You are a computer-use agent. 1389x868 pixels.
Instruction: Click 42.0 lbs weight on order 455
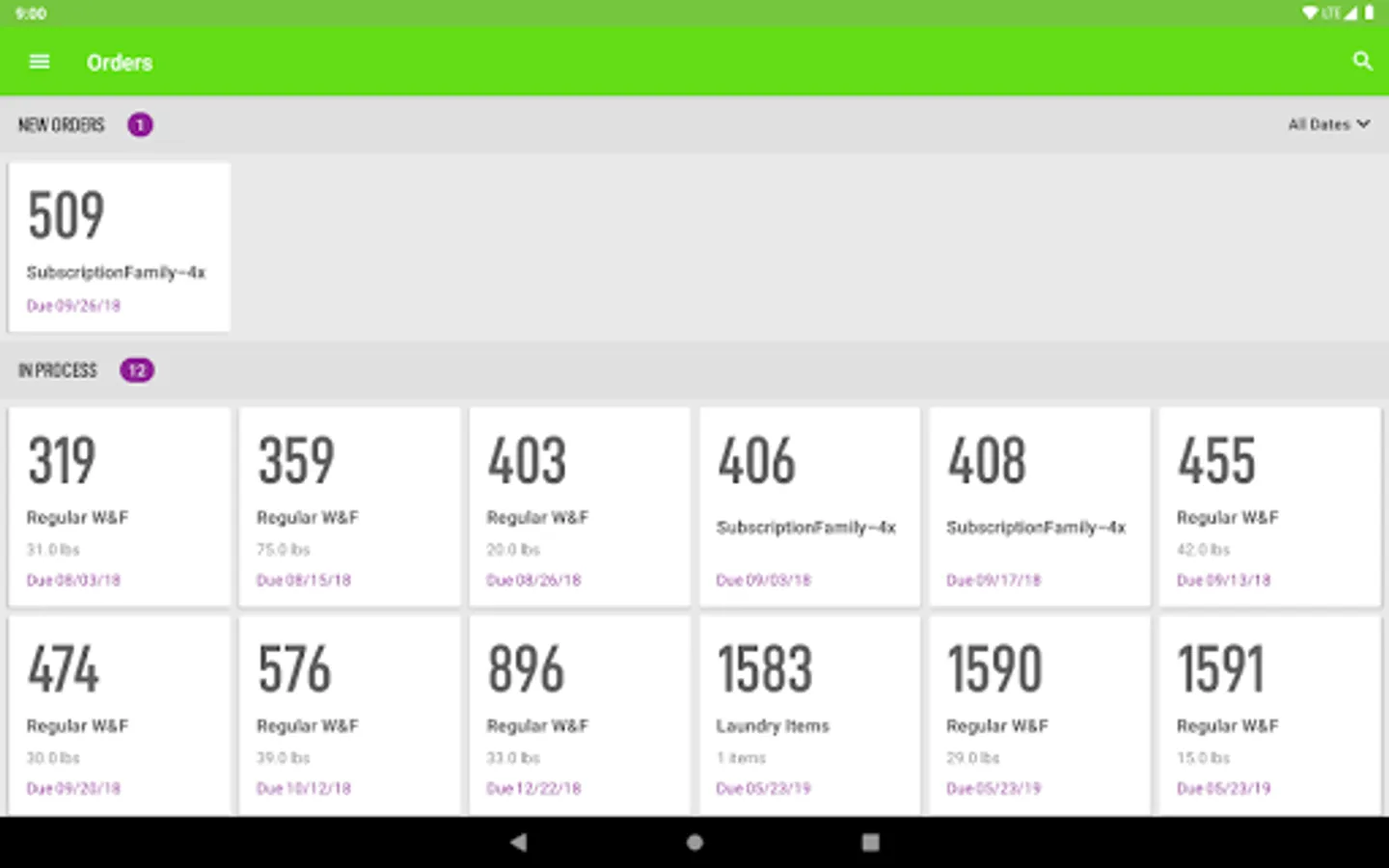pyautogui.click(x=1203, y=550)
